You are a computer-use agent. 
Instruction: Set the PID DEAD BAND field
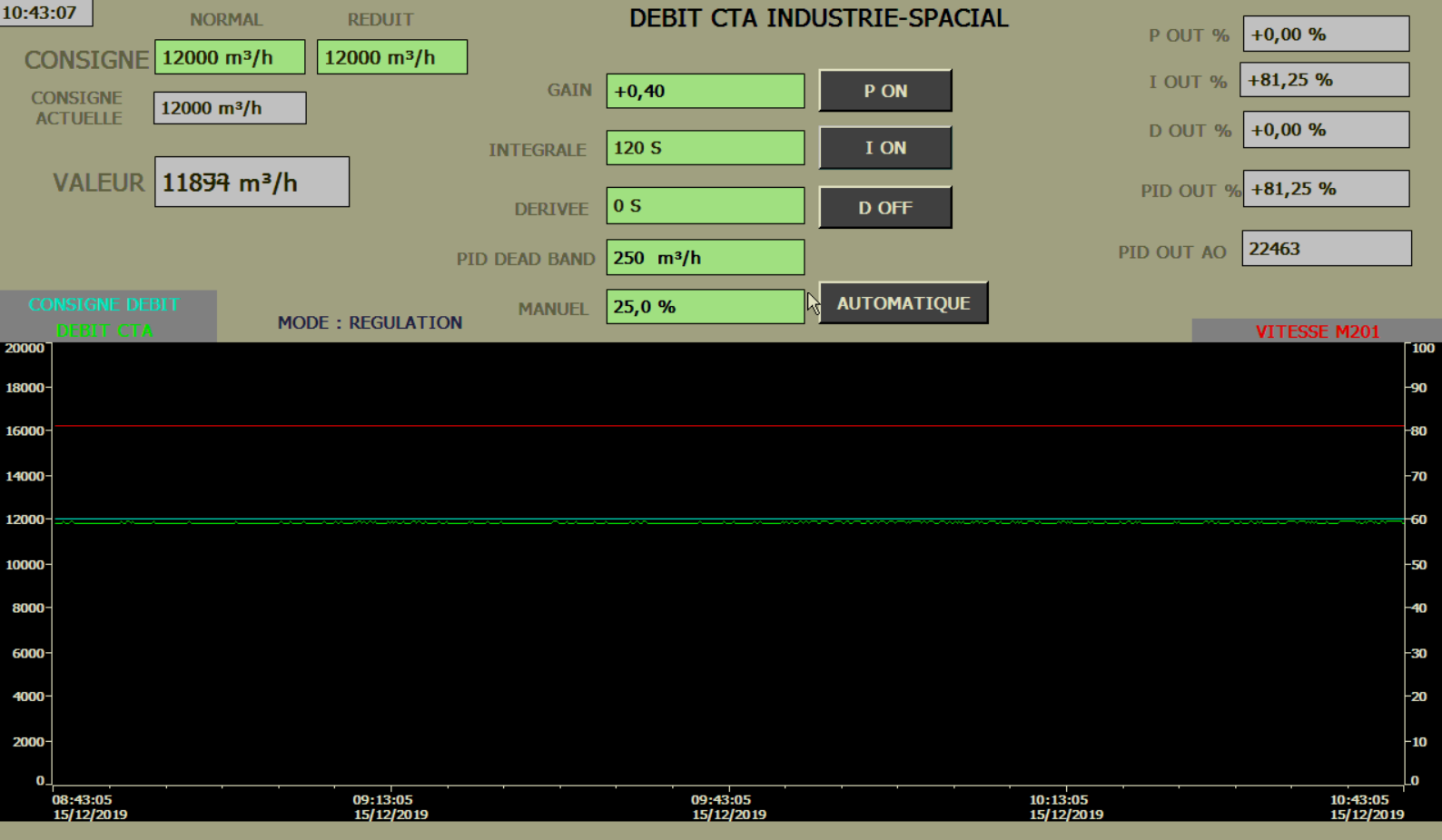click(705, 258)
